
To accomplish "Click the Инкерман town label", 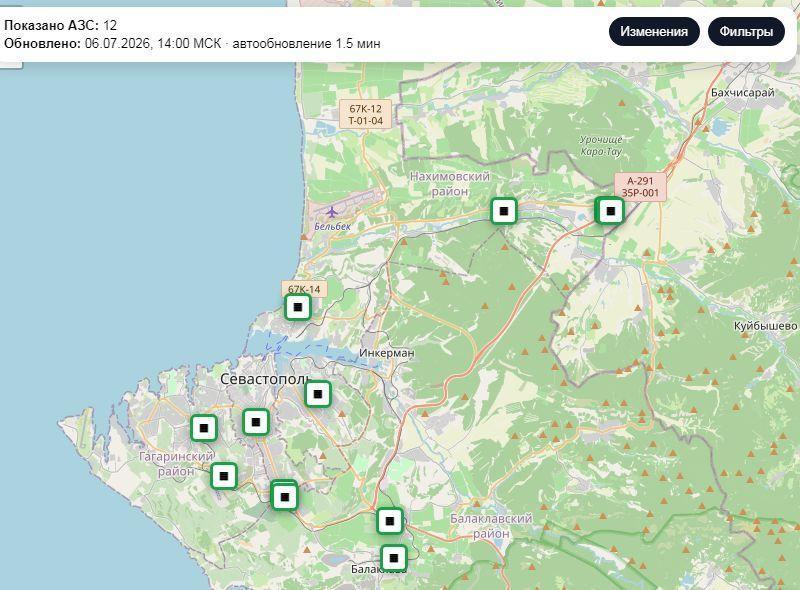I will [386, 353].
